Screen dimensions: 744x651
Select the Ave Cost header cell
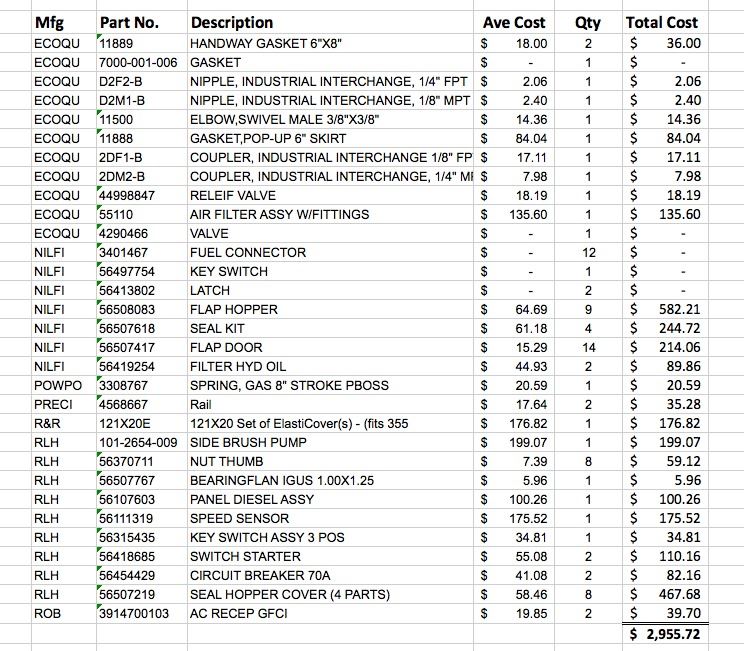coord(514,22)
